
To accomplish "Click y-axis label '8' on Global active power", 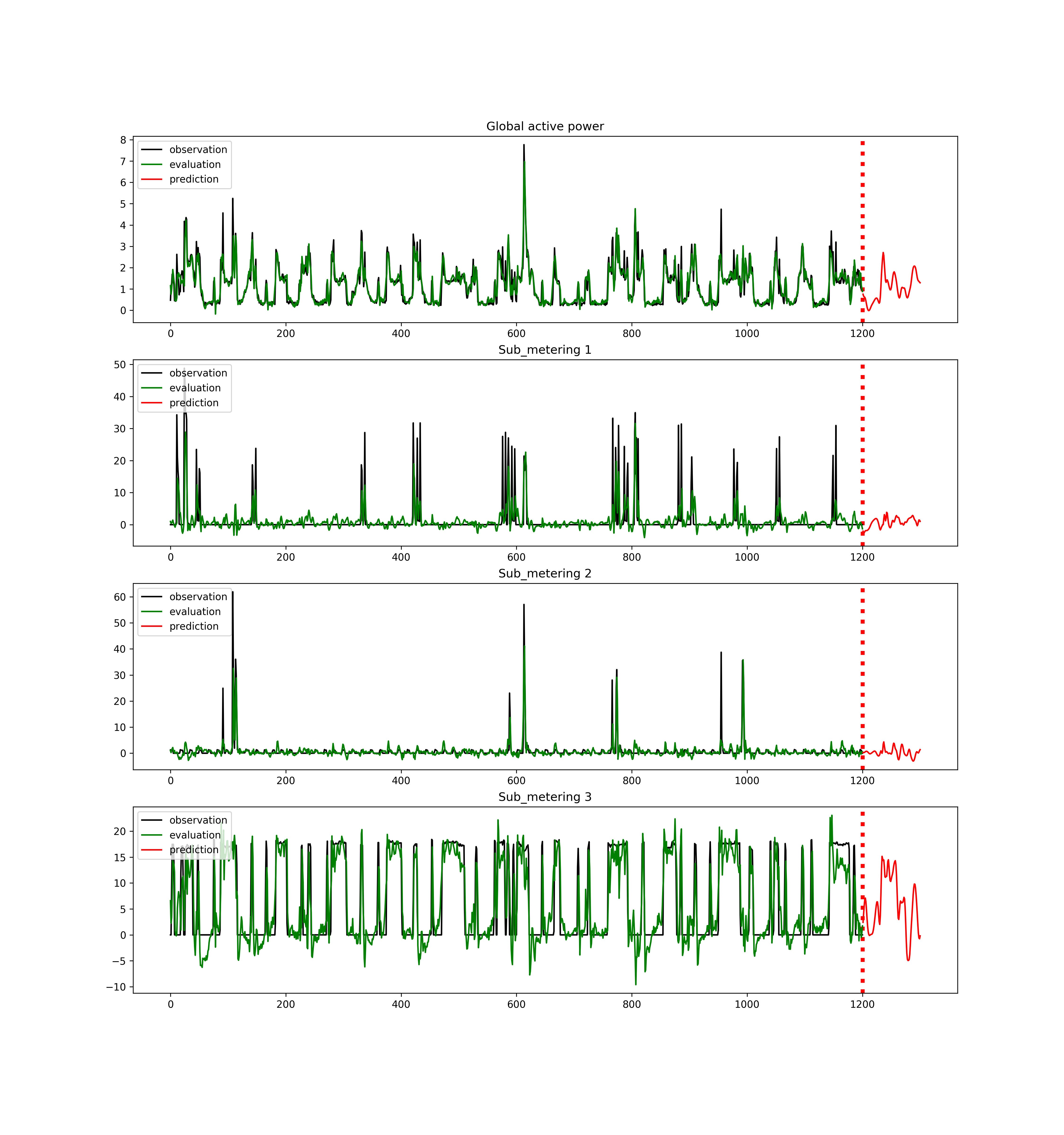I will pyautogui.click(x=123, y=140).
